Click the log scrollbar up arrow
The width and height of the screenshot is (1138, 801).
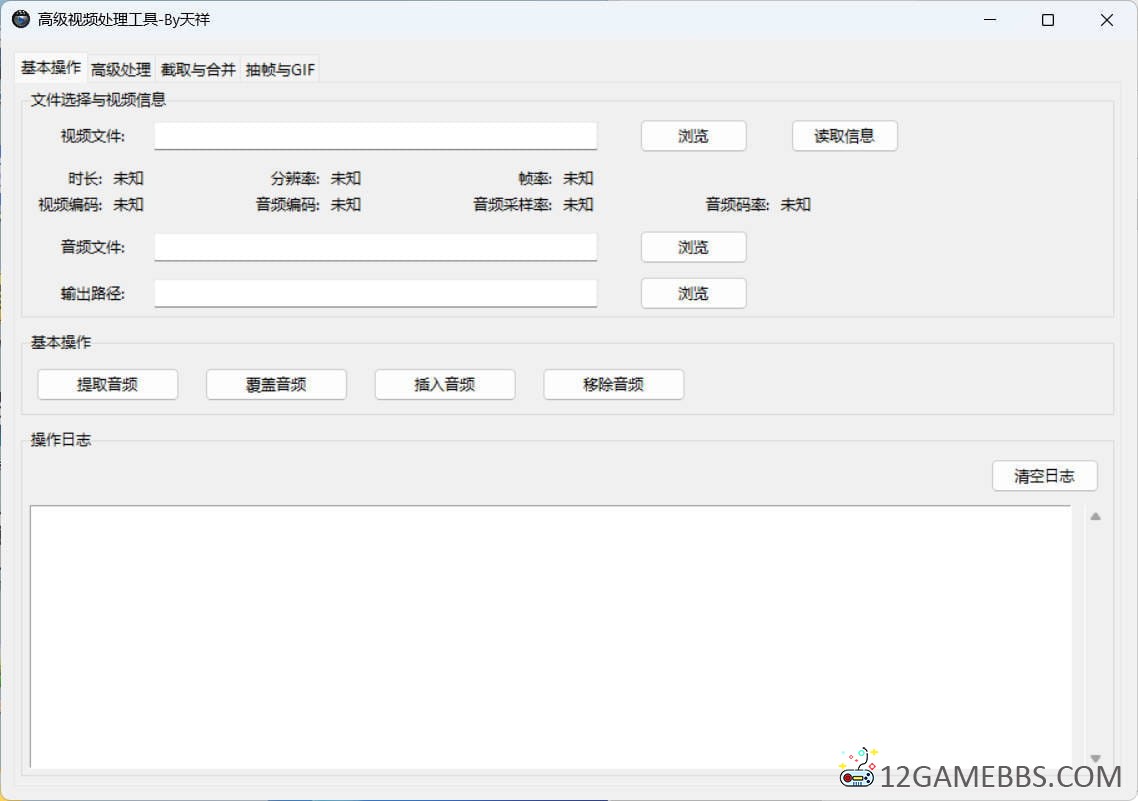pos(1095,517)
